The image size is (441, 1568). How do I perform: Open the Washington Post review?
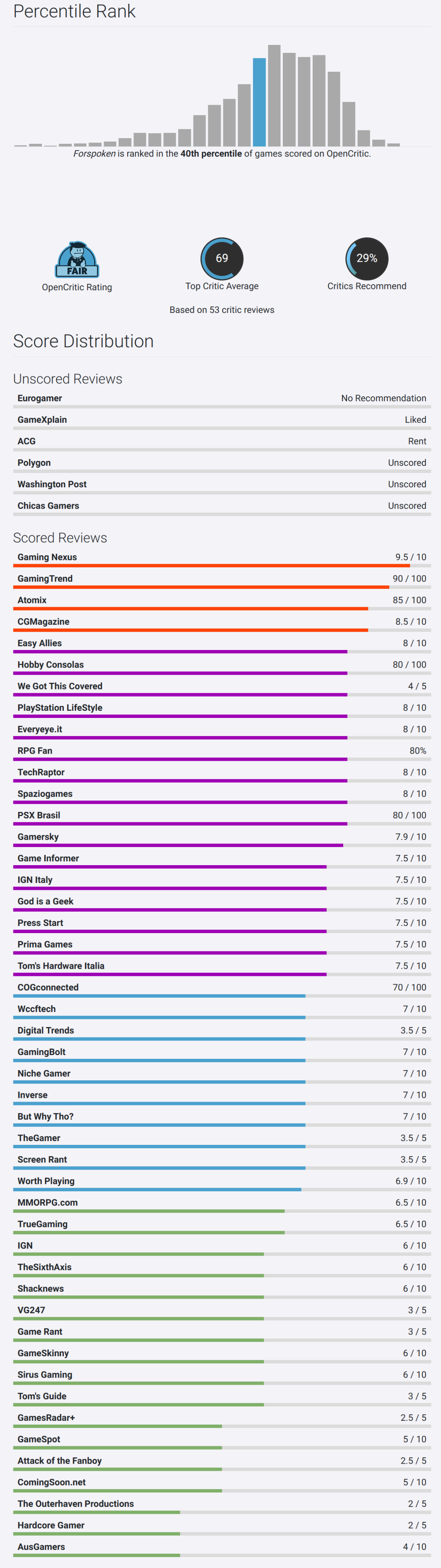pos(52,484)
